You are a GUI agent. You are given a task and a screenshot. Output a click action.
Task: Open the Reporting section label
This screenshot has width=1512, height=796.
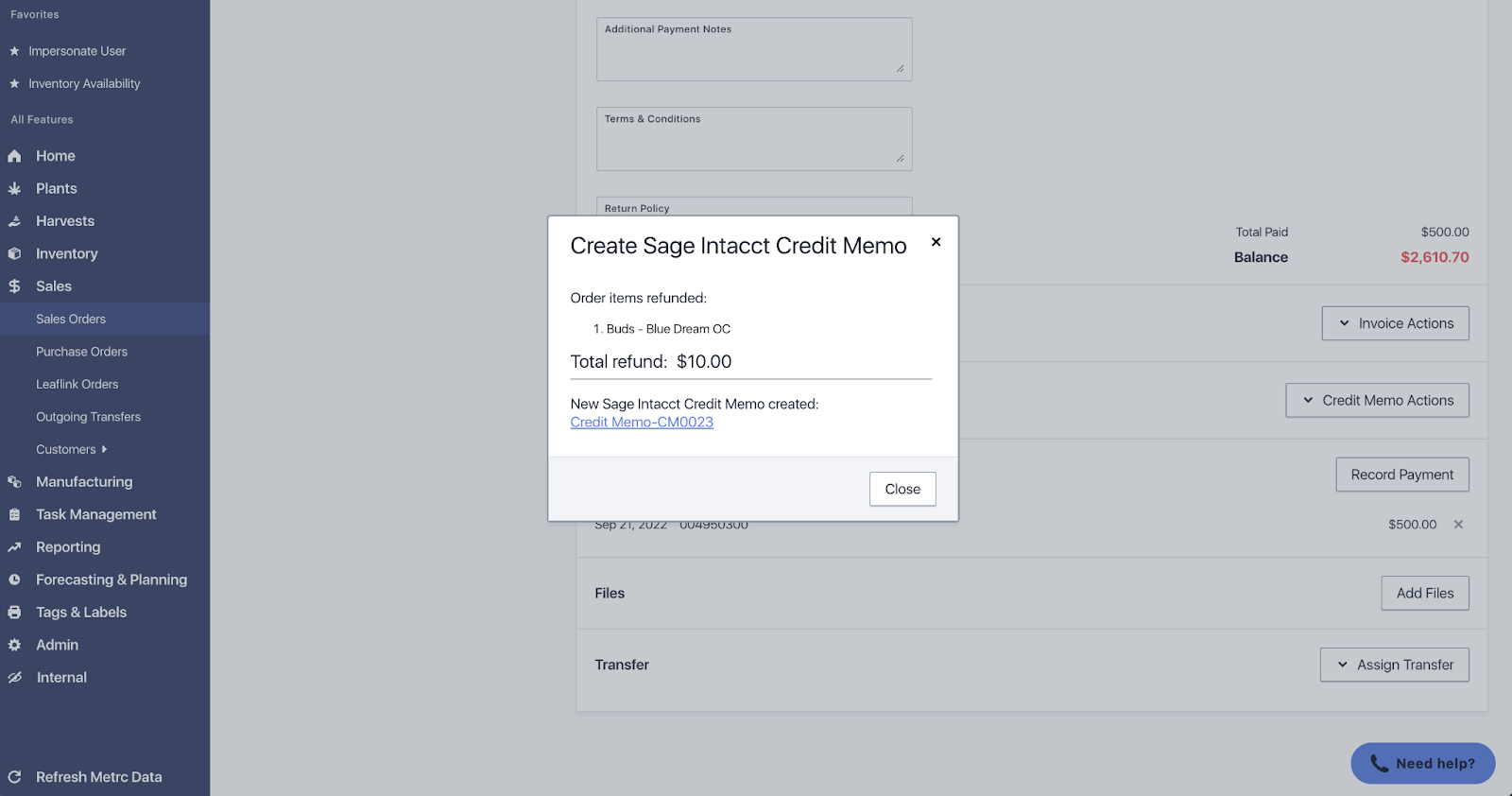coord(68,547)
